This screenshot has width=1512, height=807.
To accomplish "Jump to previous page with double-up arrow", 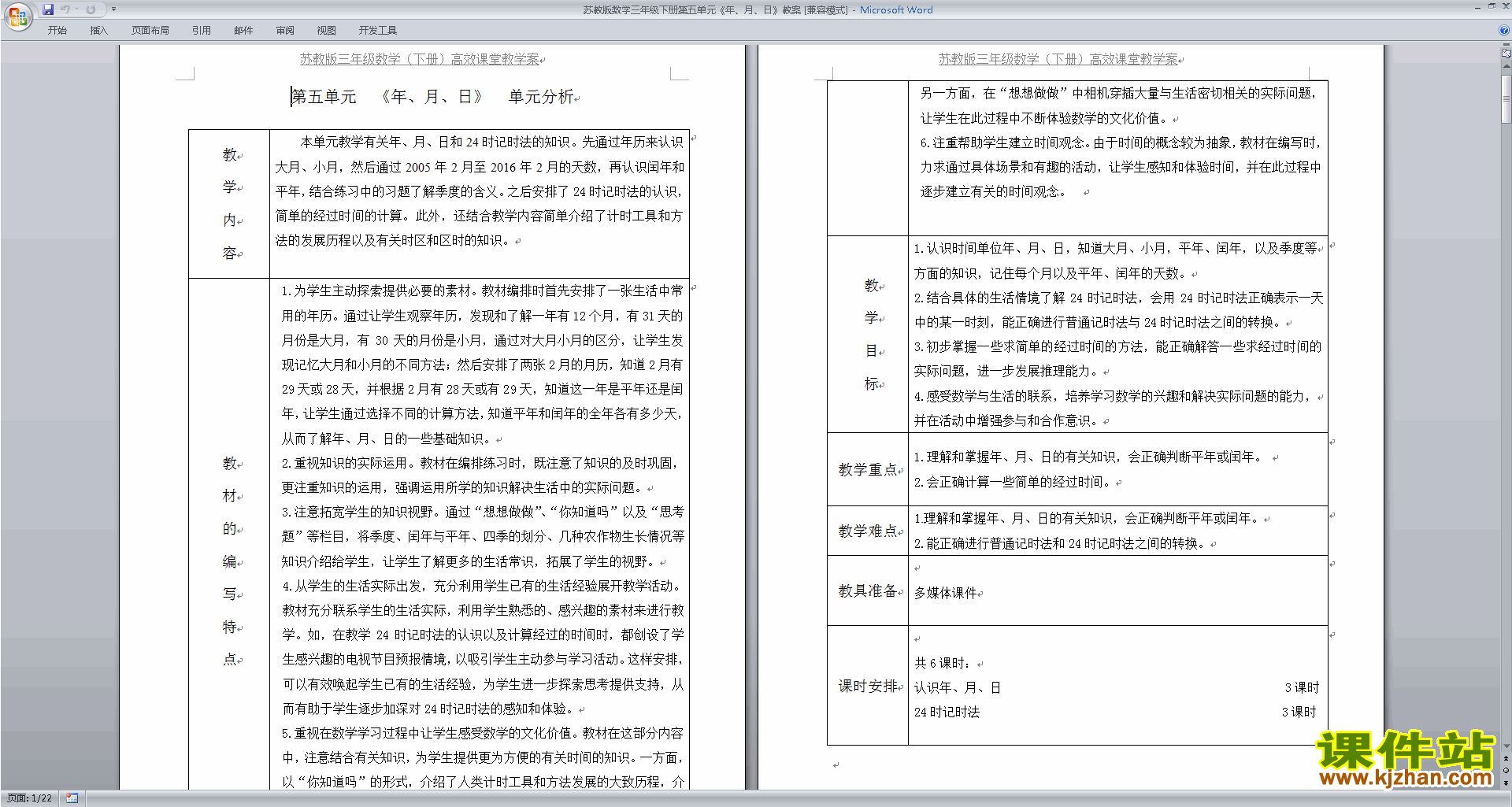I will (x=1506, y=758).
